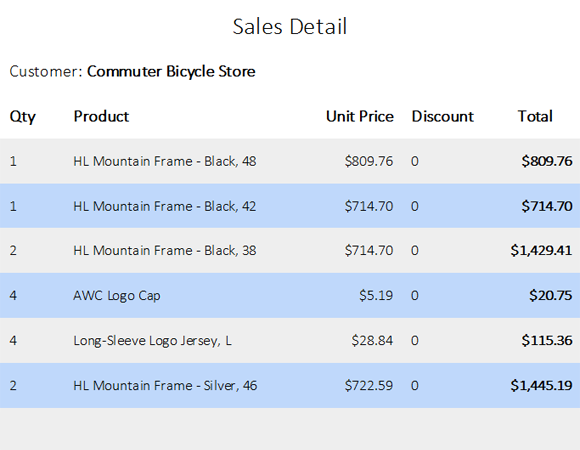The width and height of the screenshot is (580, 450).
Task: Select HL Mountain Frame - Black, 48 row
Action: (x=290, y=161)
